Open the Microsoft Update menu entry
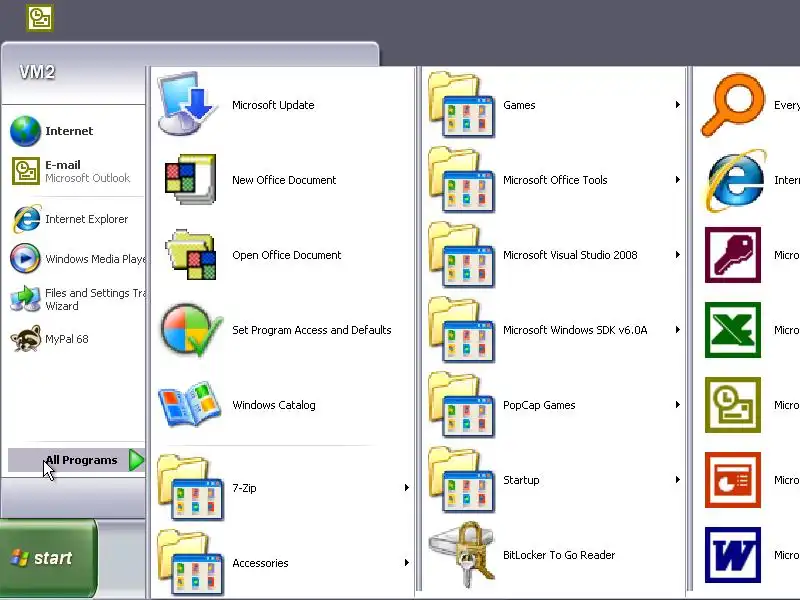Screen dimensions: 800x600 (283, 105)
